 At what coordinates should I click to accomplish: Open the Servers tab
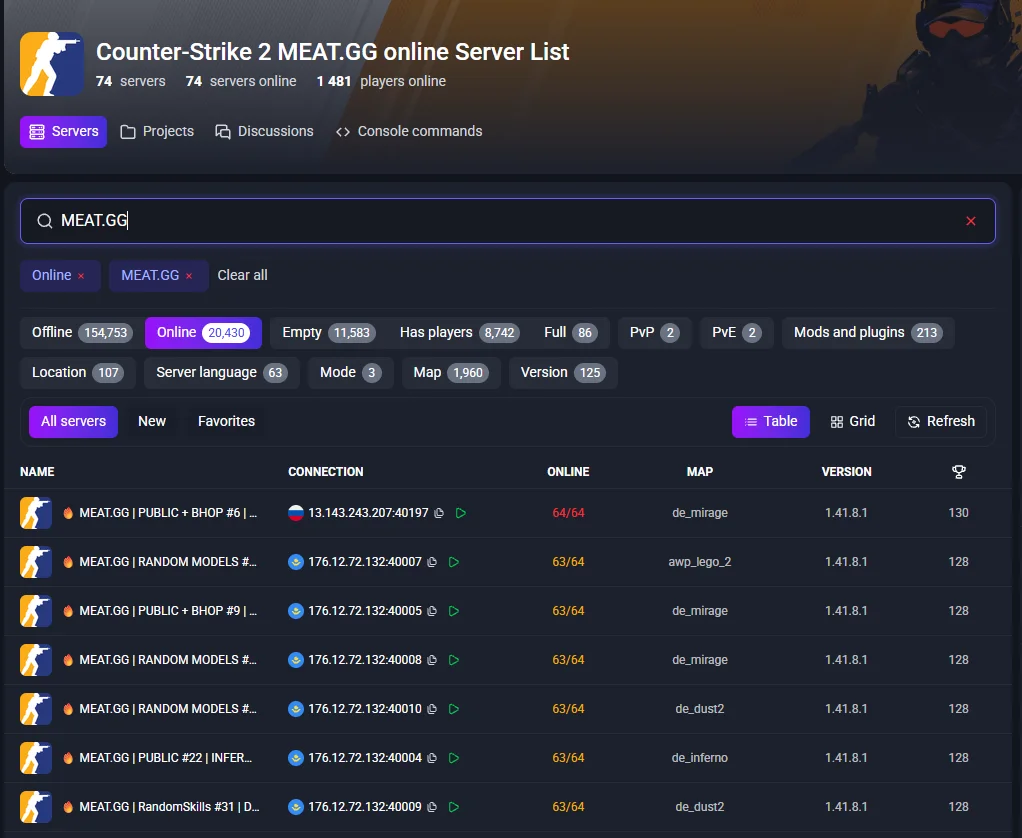coord(63,132)
